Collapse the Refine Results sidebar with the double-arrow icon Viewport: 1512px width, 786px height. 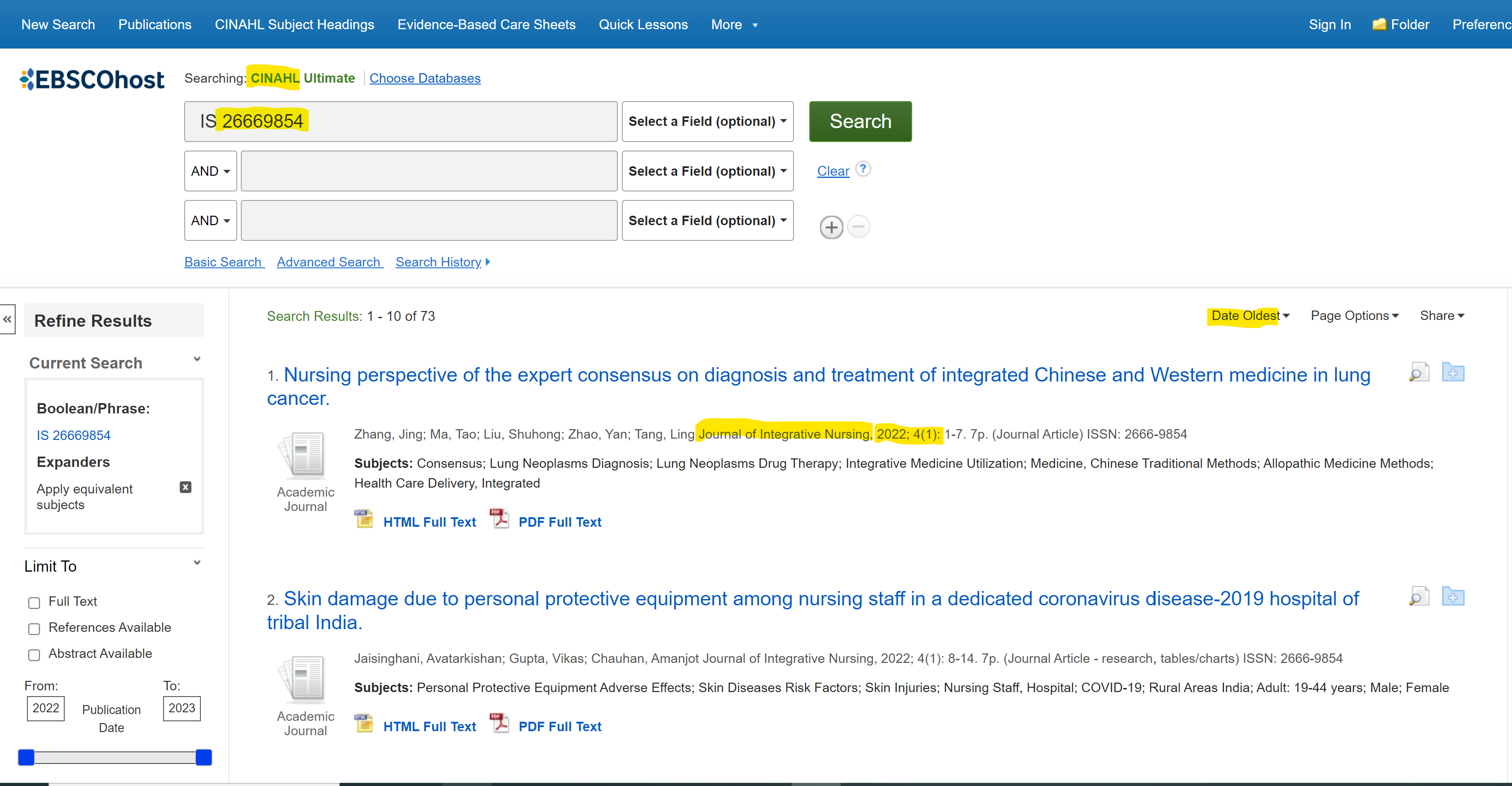click(8, 320)
